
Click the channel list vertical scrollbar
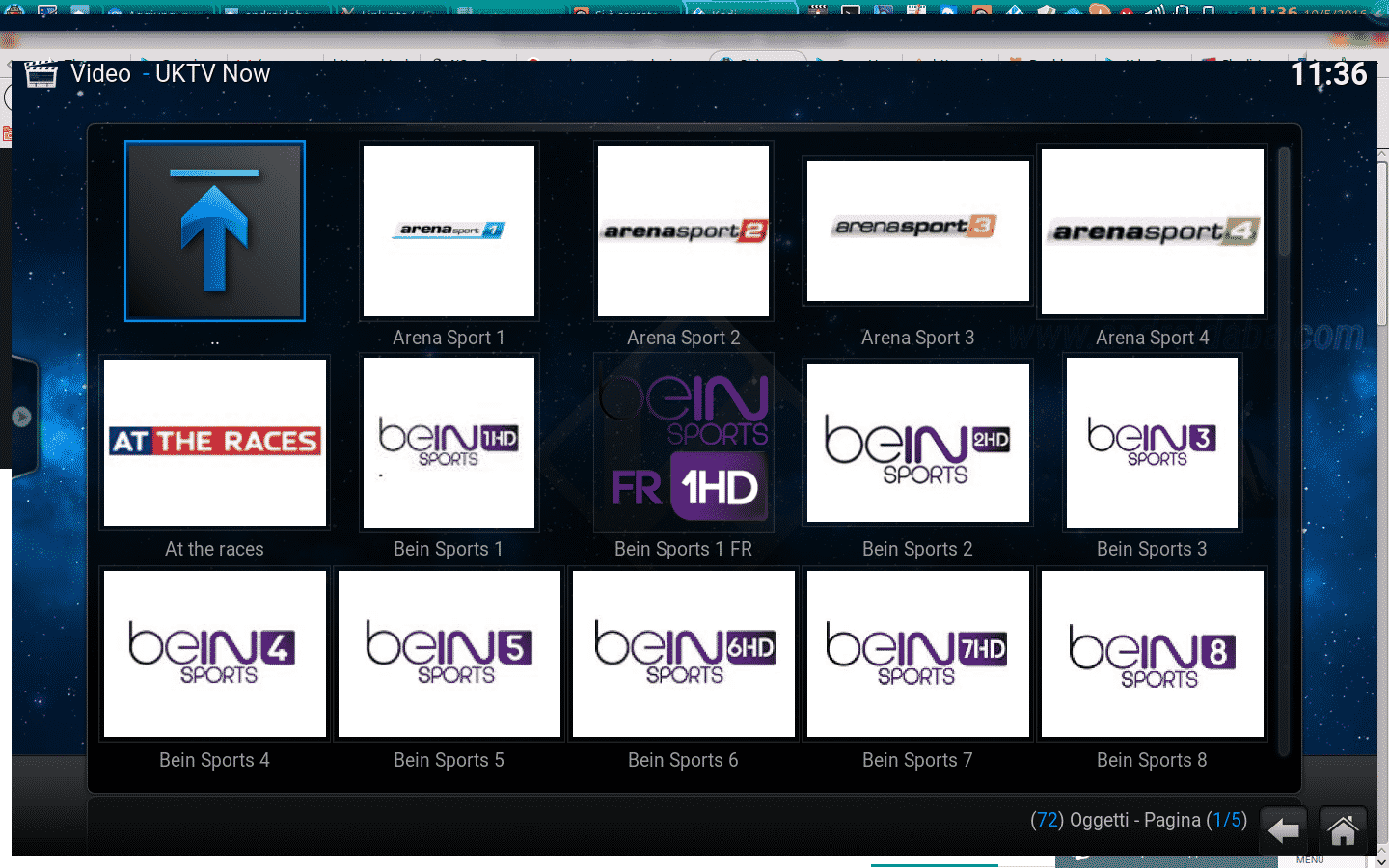tap(1284, 449)
